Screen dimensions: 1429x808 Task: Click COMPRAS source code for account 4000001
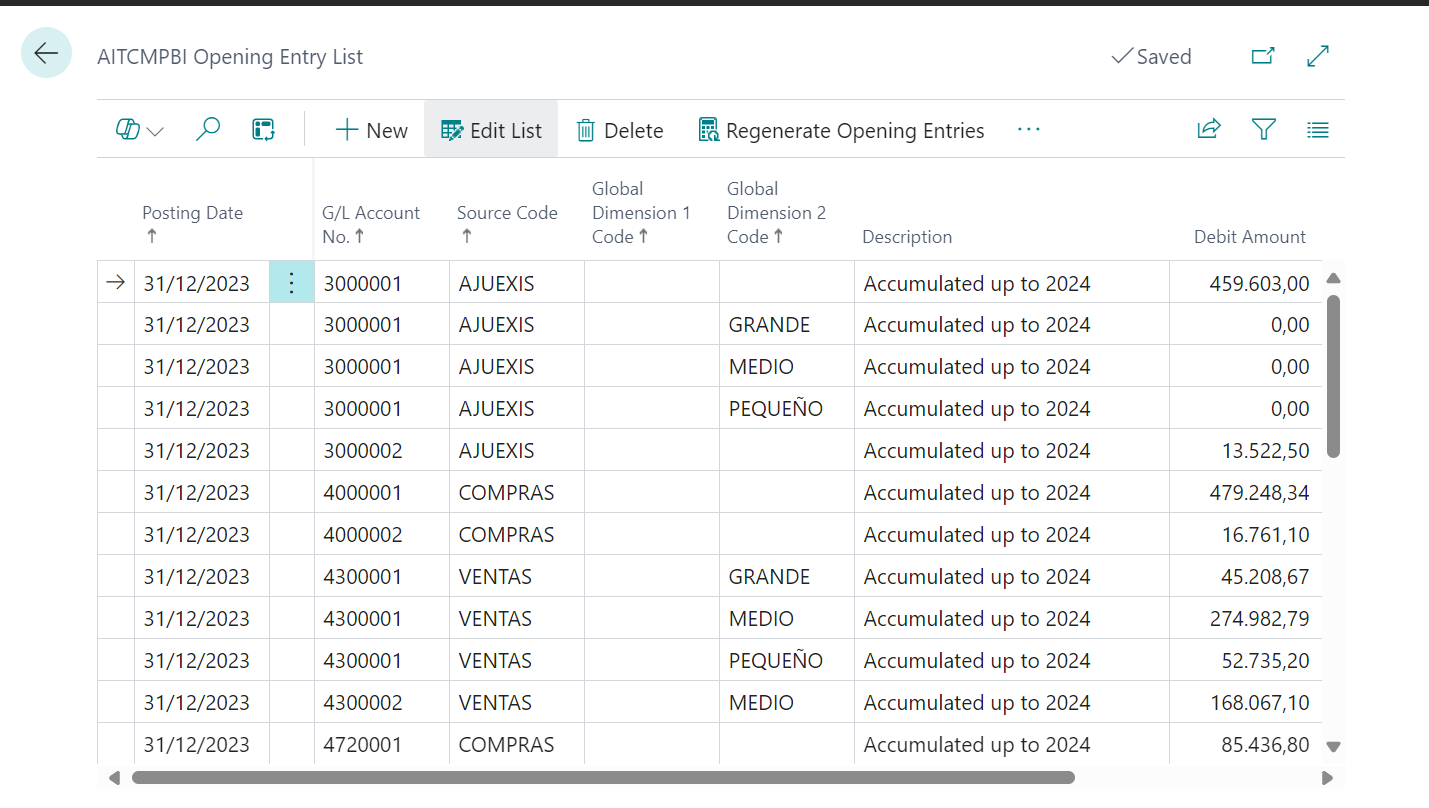[517, 493]
